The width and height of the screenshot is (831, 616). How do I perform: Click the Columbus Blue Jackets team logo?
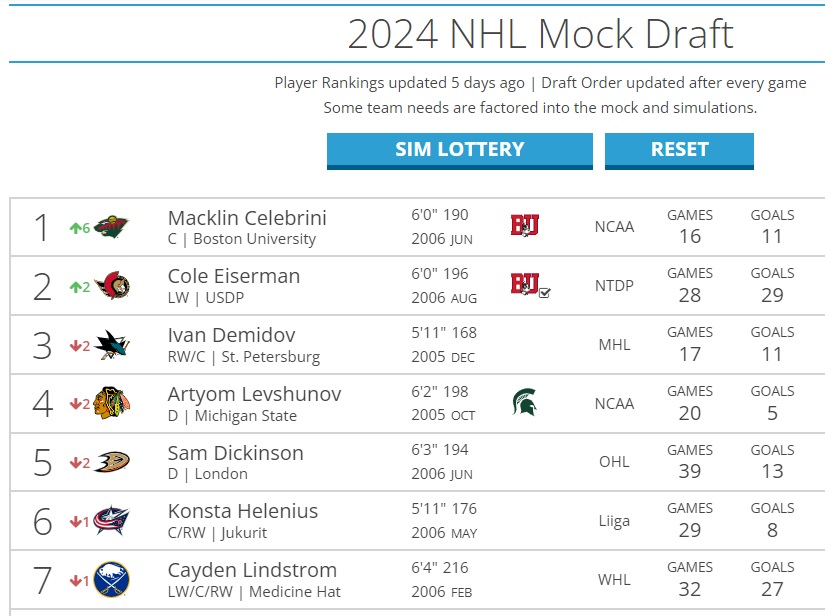(112, 521)
